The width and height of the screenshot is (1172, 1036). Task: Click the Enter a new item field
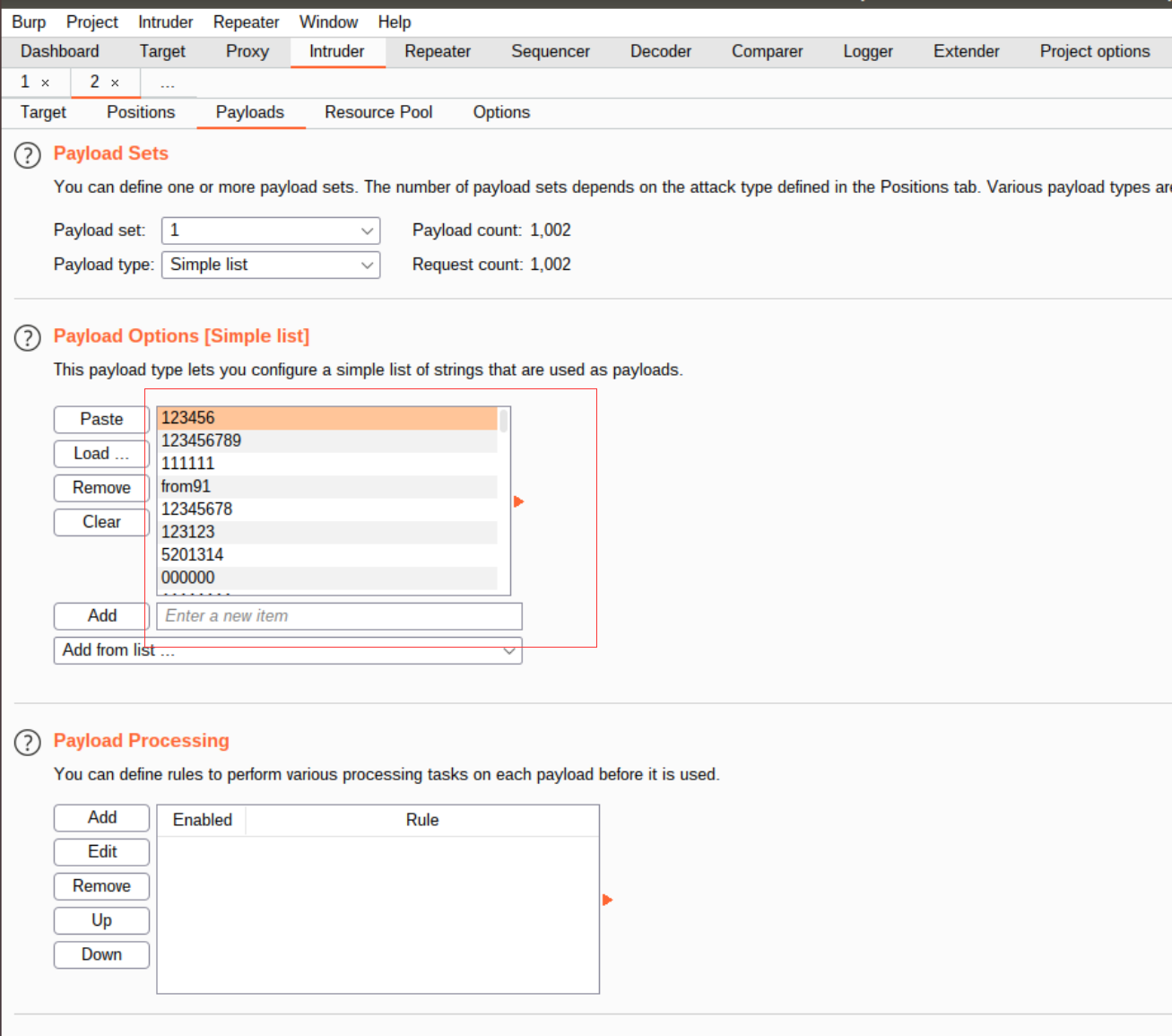(339, 616)
